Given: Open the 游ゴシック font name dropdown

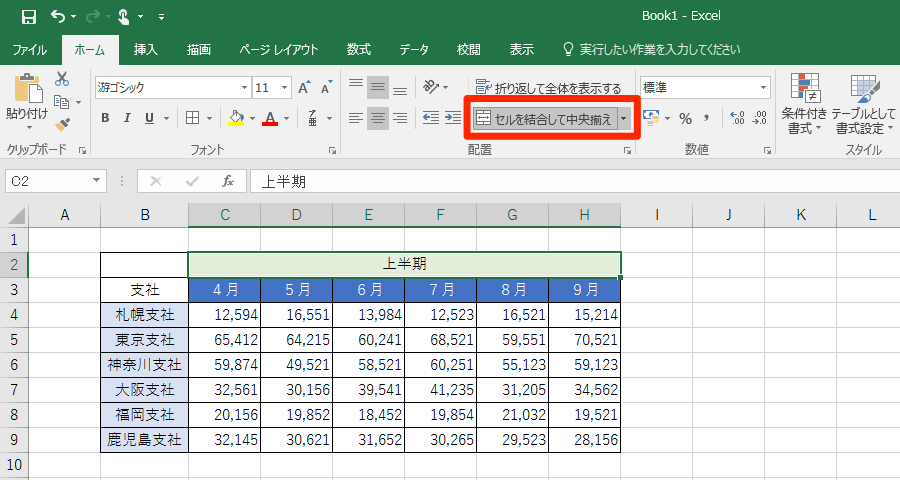Looking at the screenshot, I should pyautogui.click(x=244, y=88).
